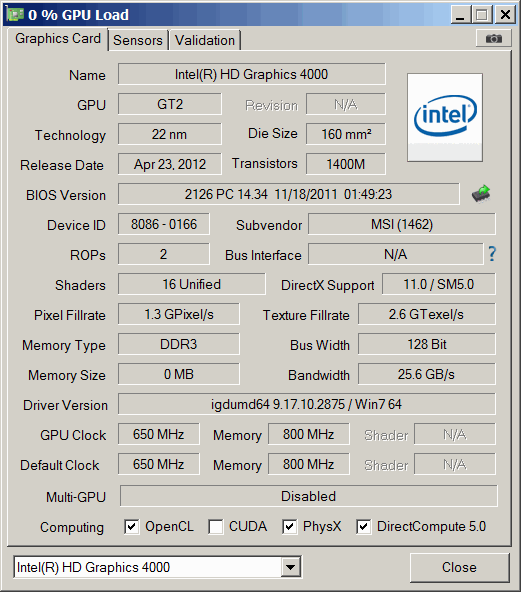Switch to the Sensors tab
This screenshot has height=592, width=521.
coord(138,40)
